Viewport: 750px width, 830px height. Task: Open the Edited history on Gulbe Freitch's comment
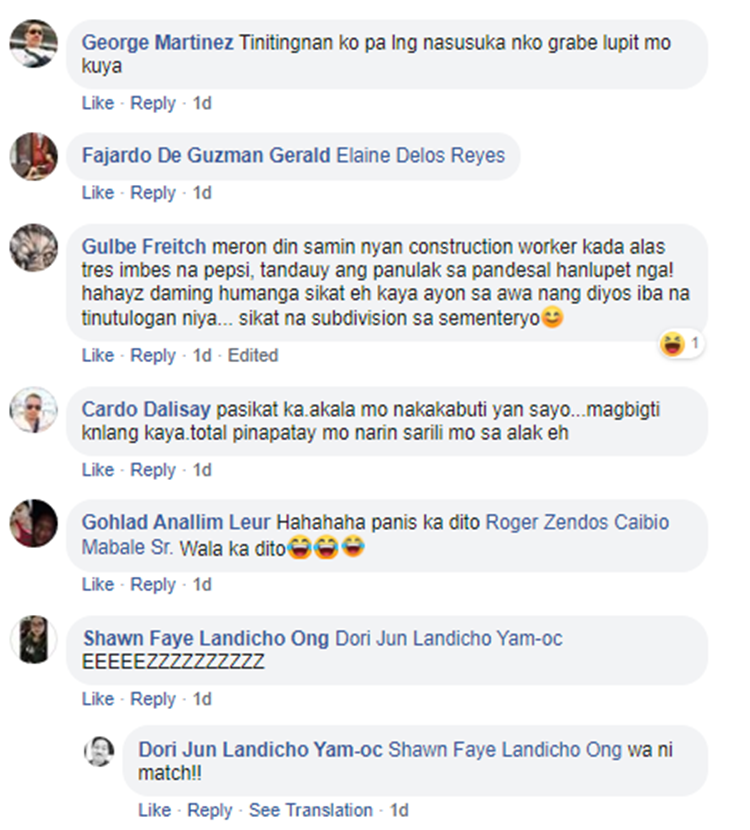tap(252, 355)
